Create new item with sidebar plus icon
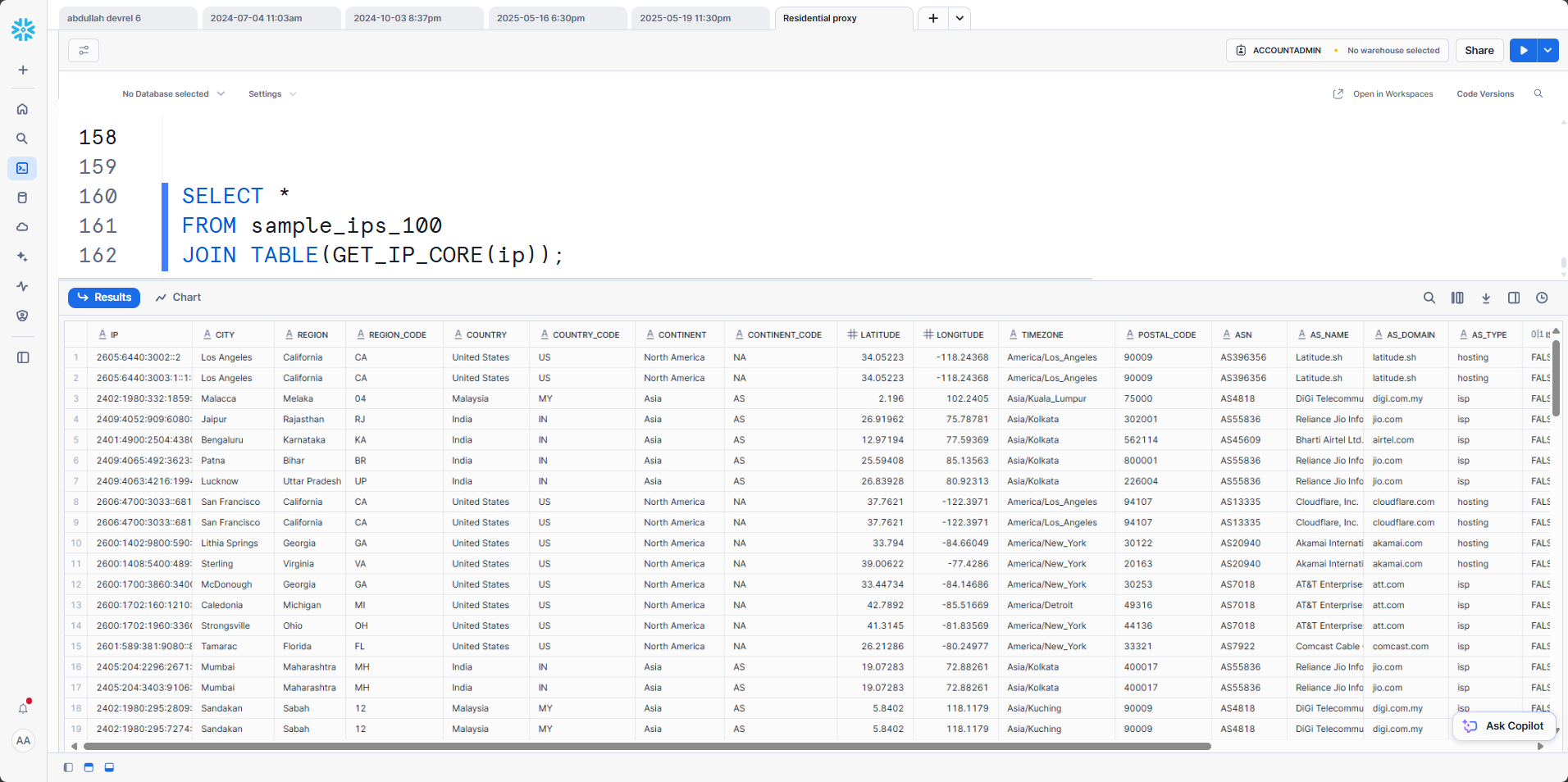This screenshot has width=1568, height=782. (x=23, y=70)
